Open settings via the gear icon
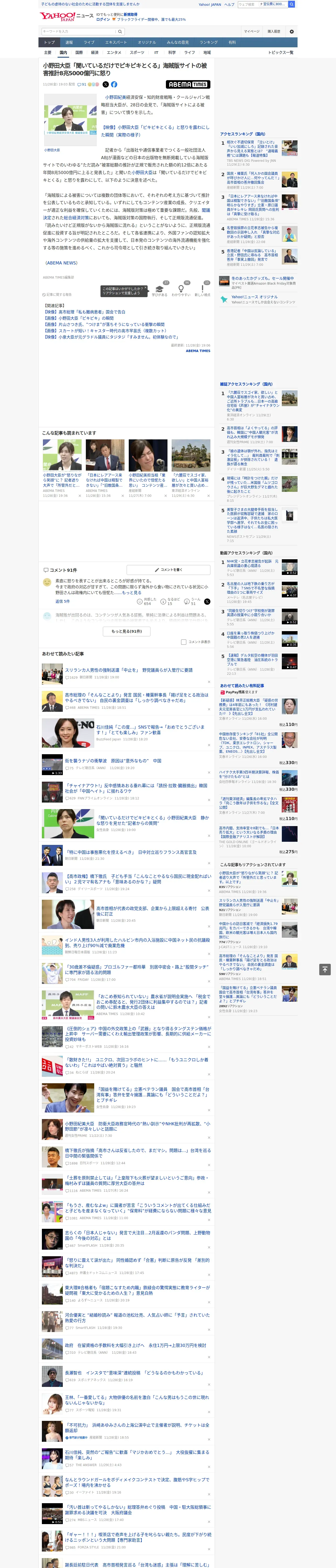Image resolution: width=336 pixels, height=1568 pixels. [x=291, y=31]
